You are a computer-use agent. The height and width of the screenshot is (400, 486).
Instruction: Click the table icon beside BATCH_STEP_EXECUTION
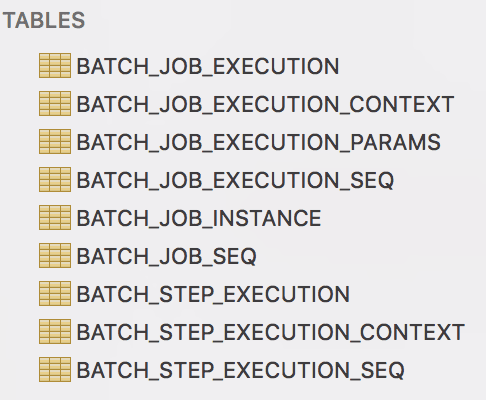[x=55, y=293]
